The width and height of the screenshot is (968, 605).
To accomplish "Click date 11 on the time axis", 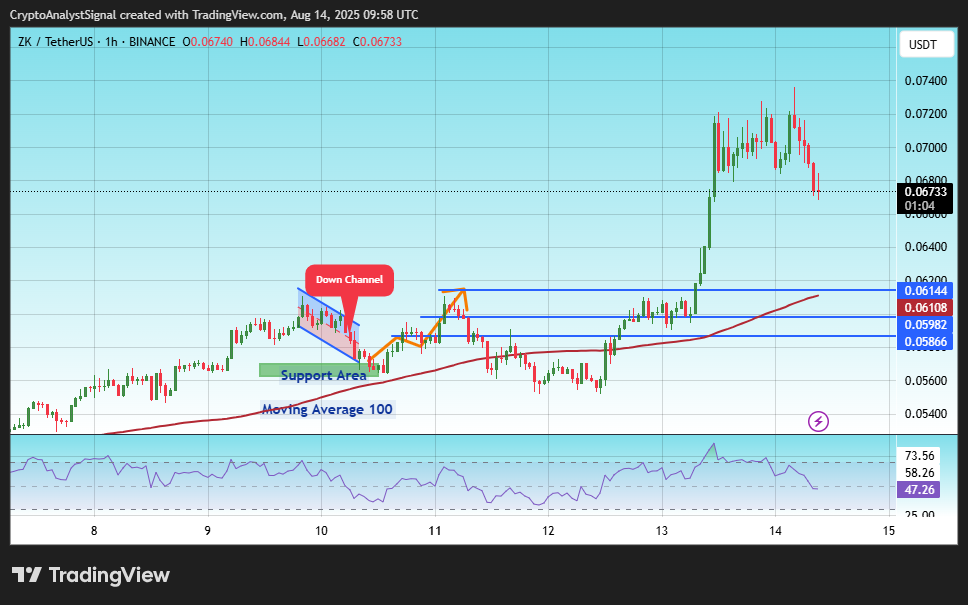I will point(435,530).
